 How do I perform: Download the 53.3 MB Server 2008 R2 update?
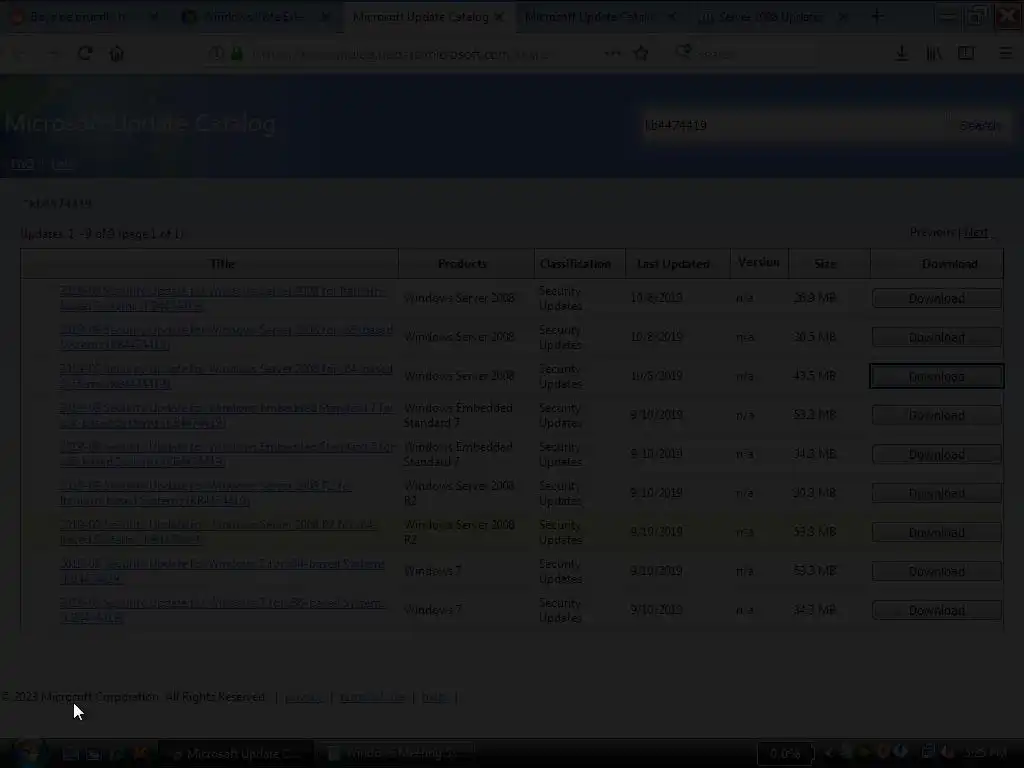[936, 532]
